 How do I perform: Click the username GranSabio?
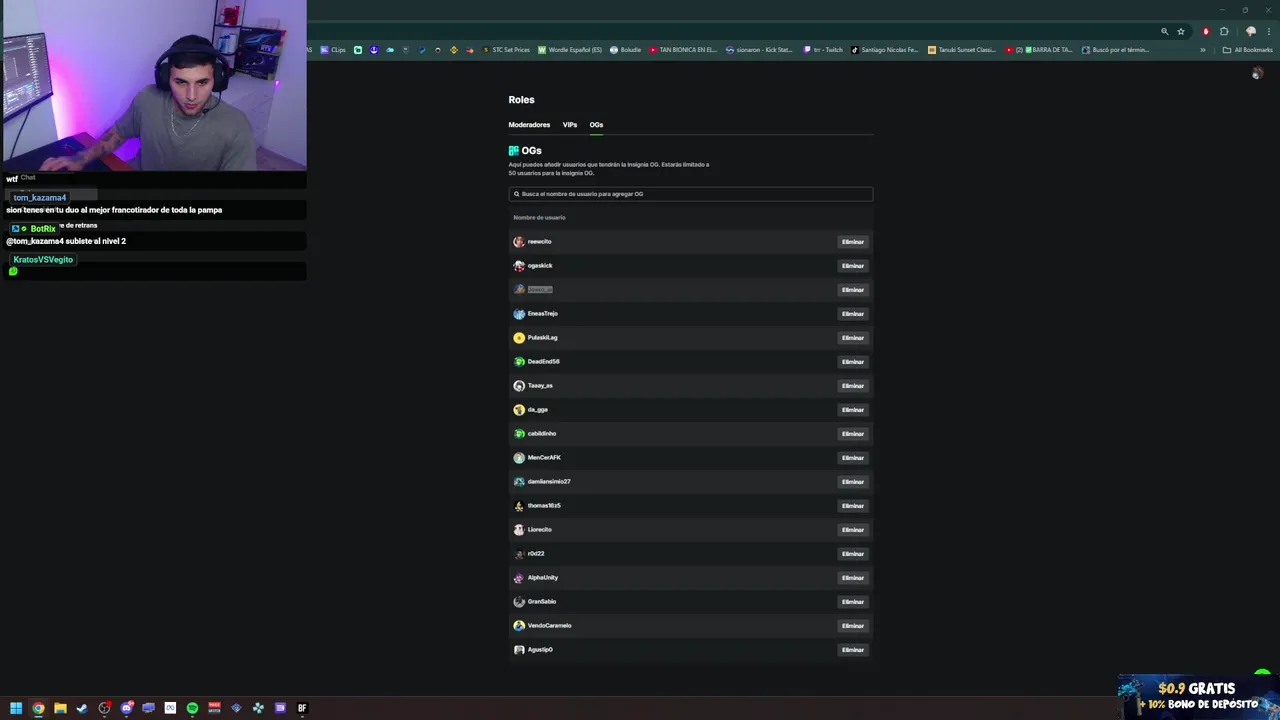tap(542, 602)
